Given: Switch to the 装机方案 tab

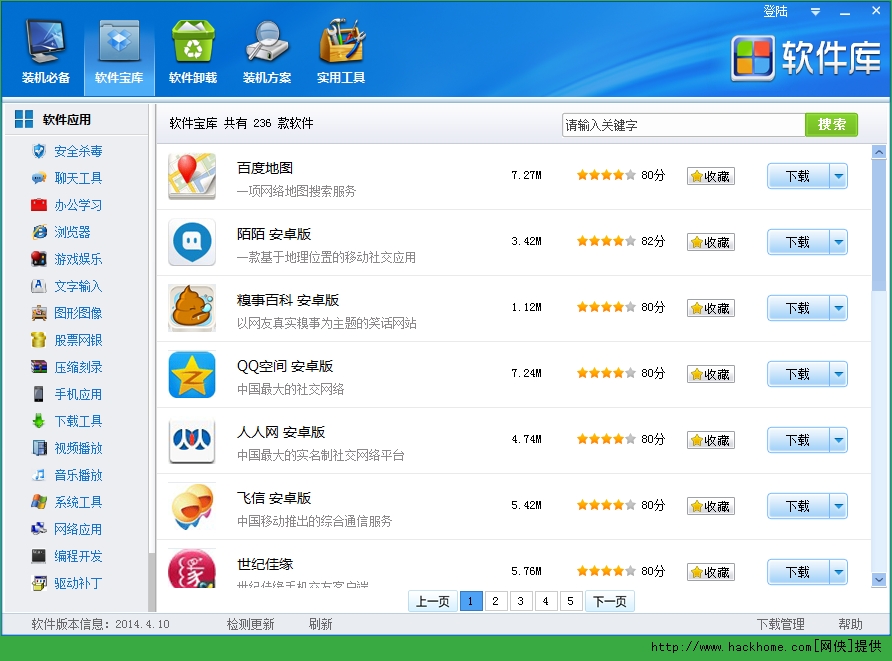Looking at the screenshot, I should [x=266, y=45].
